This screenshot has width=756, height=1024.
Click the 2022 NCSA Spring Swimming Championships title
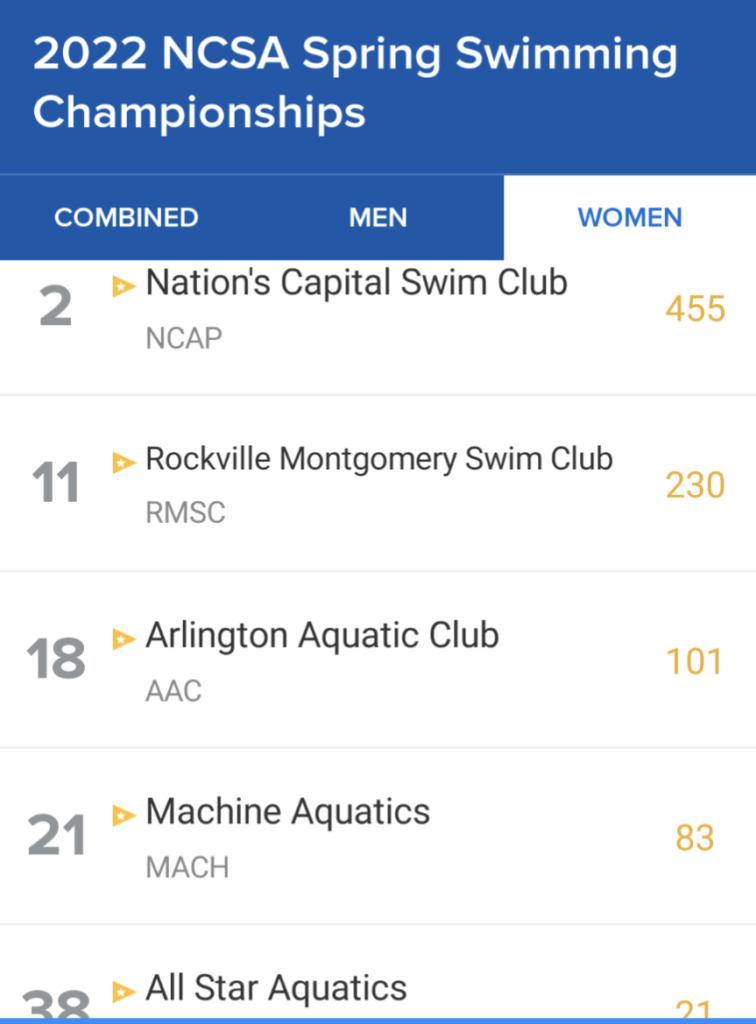pyautogui.click(x=356, y=82)
